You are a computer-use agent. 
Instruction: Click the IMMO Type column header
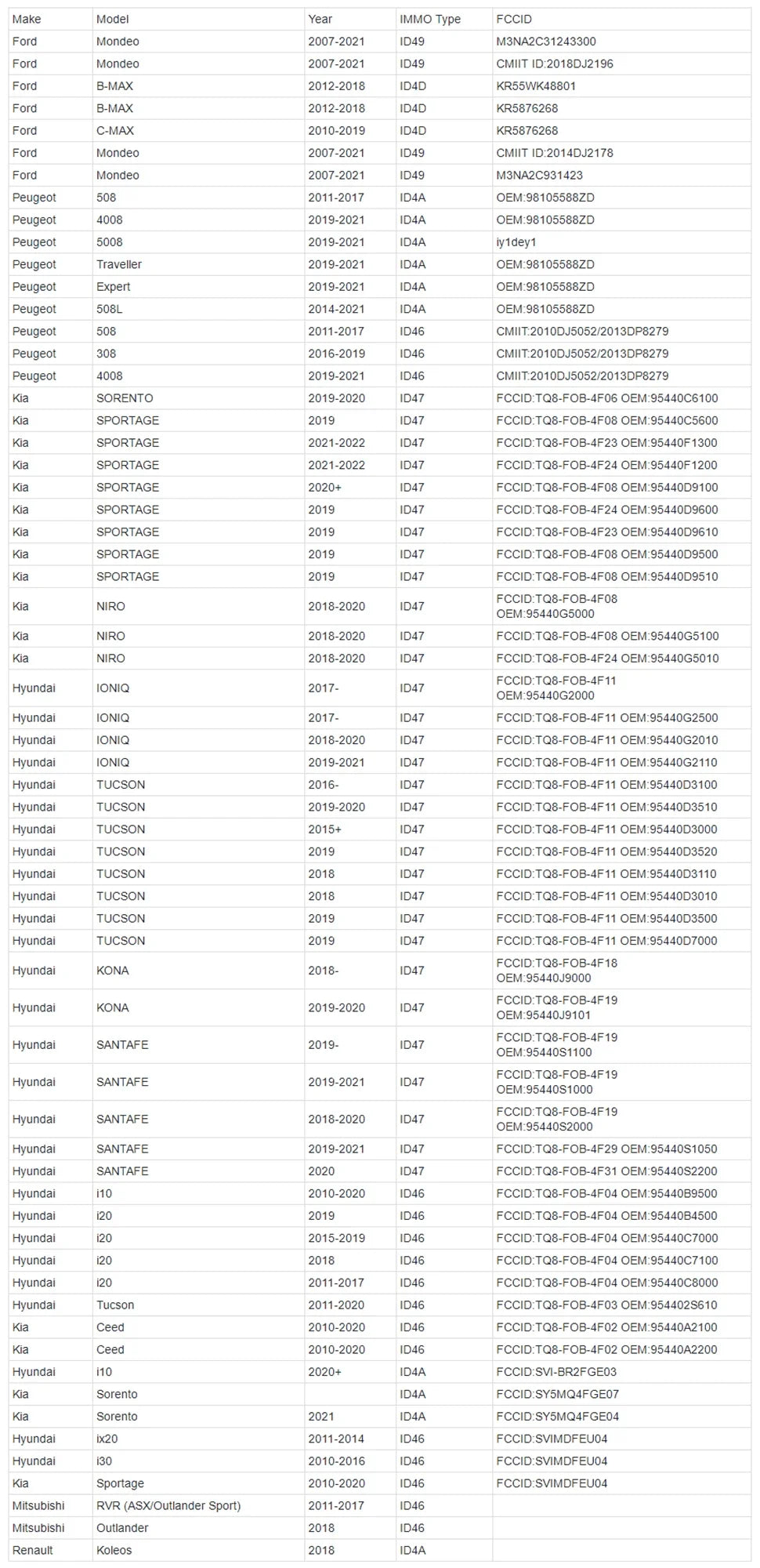click(430, 19)
